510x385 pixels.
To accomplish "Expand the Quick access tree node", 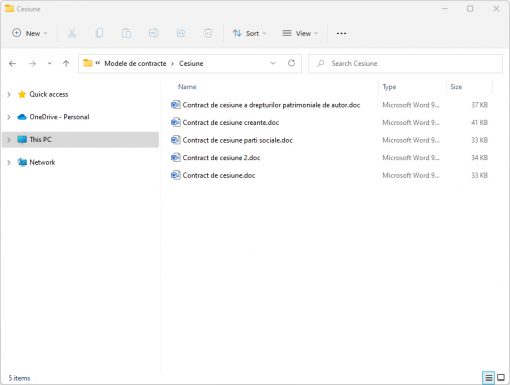I will point(9,95).
